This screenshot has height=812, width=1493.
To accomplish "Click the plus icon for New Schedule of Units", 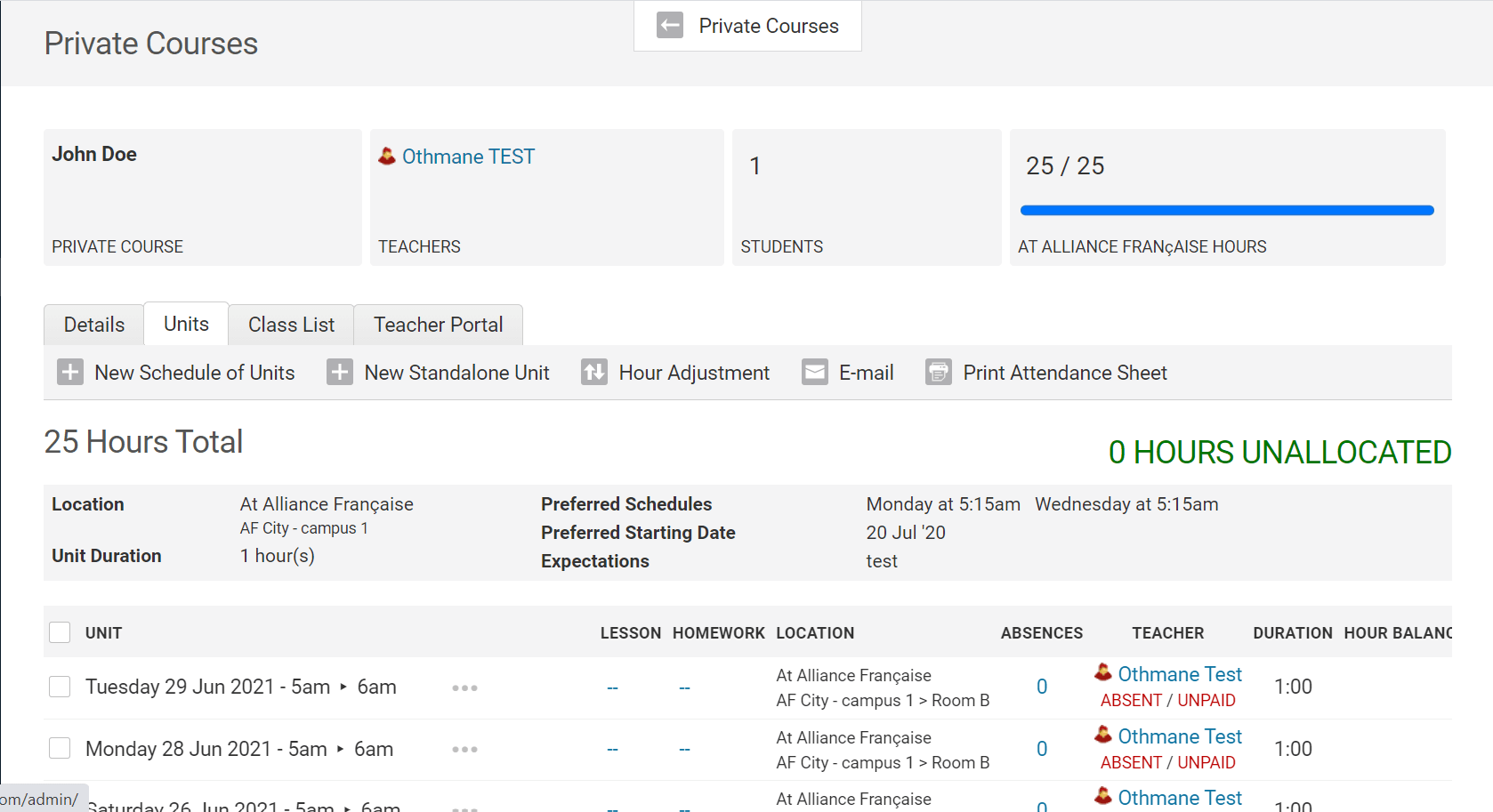I will 70,372.
